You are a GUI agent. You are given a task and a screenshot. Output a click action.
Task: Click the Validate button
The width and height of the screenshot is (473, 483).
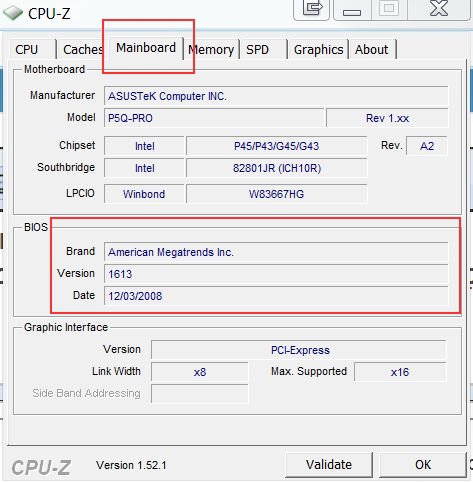(329, 465)
